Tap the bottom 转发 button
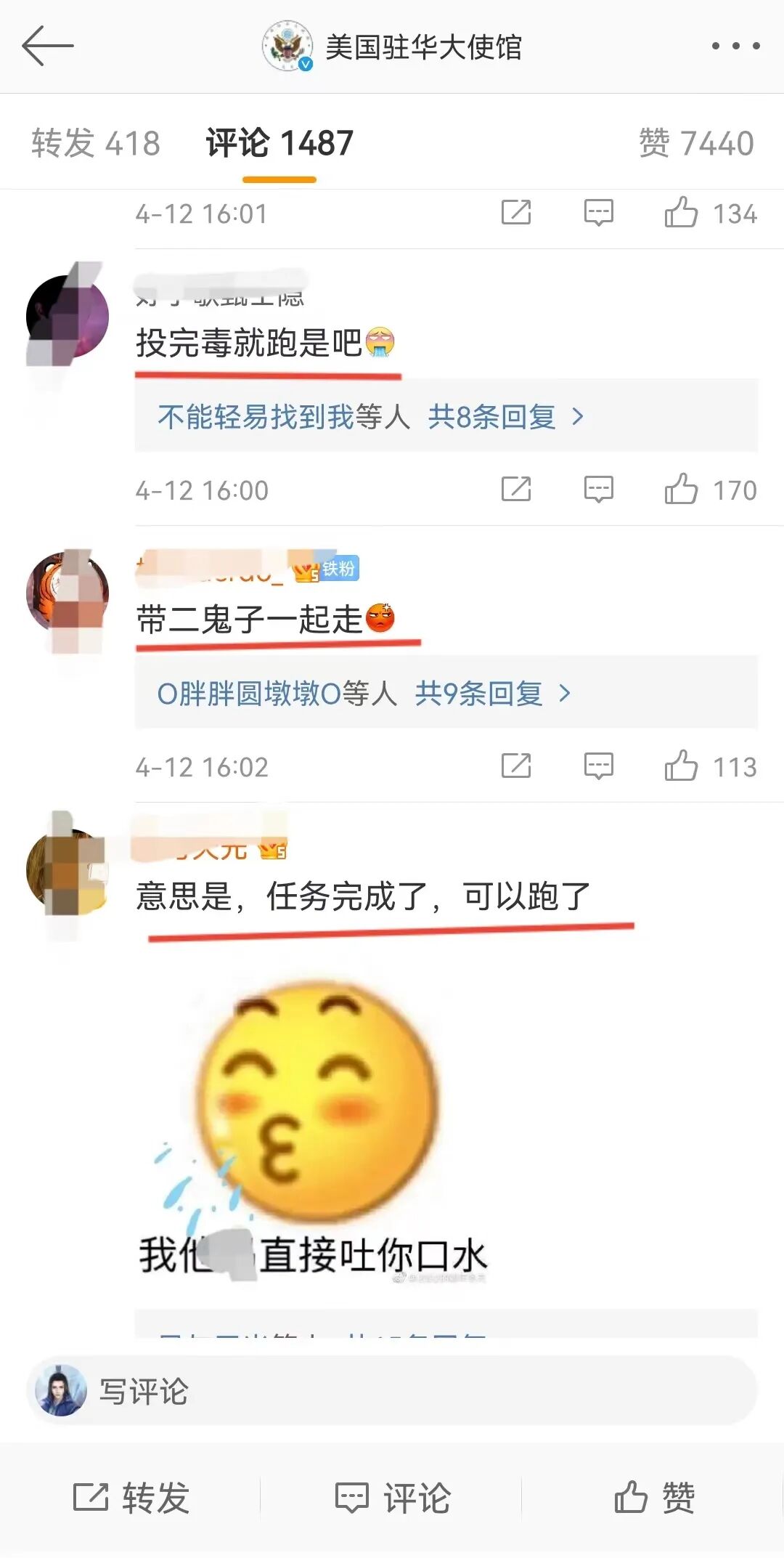The image size is (784, 1558). coord(131,1497)
